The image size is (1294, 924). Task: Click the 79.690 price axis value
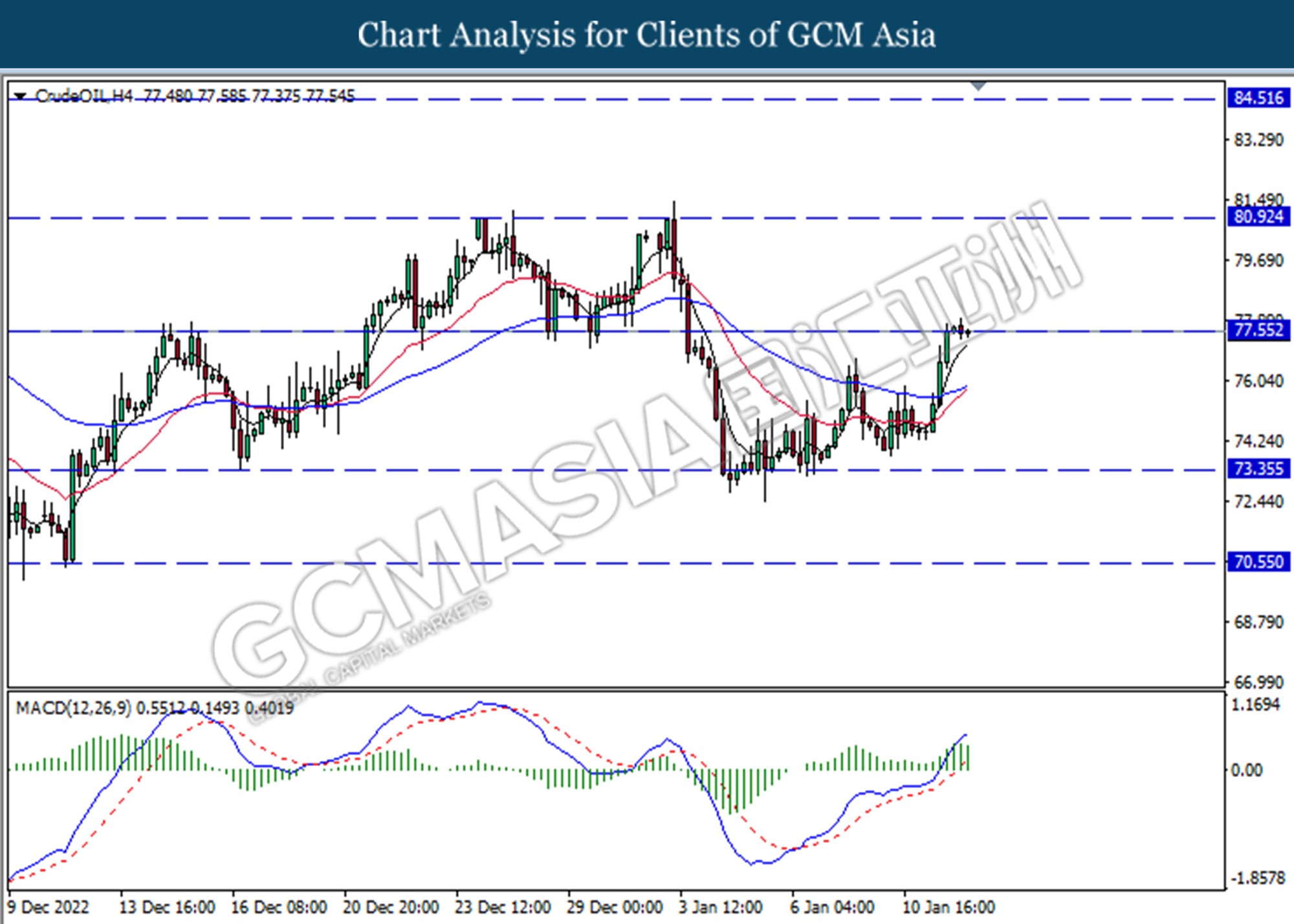click(x=1258, y=261)
